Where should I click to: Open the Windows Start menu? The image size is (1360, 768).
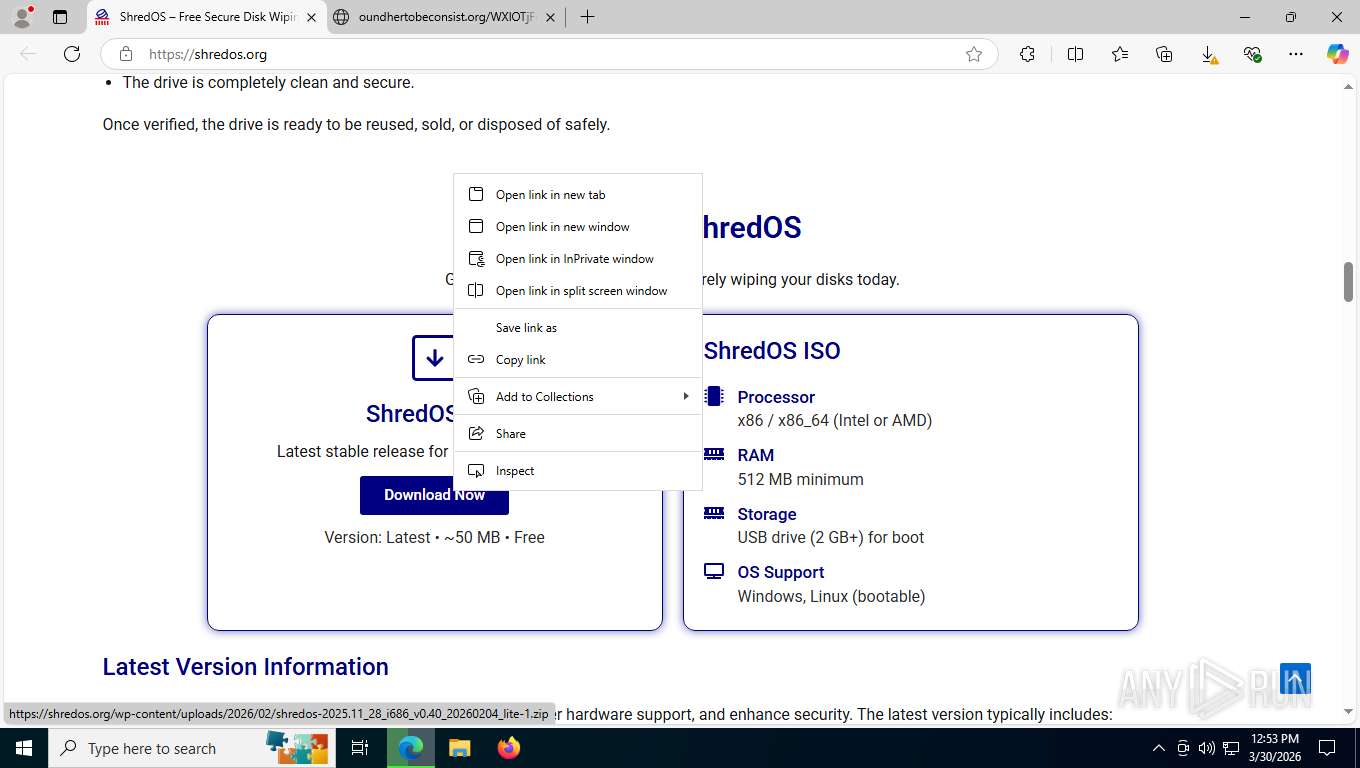coord(23,748)
